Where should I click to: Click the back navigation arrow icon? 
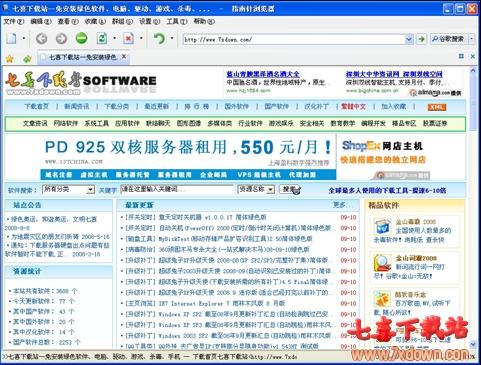[x=41, y=39]
